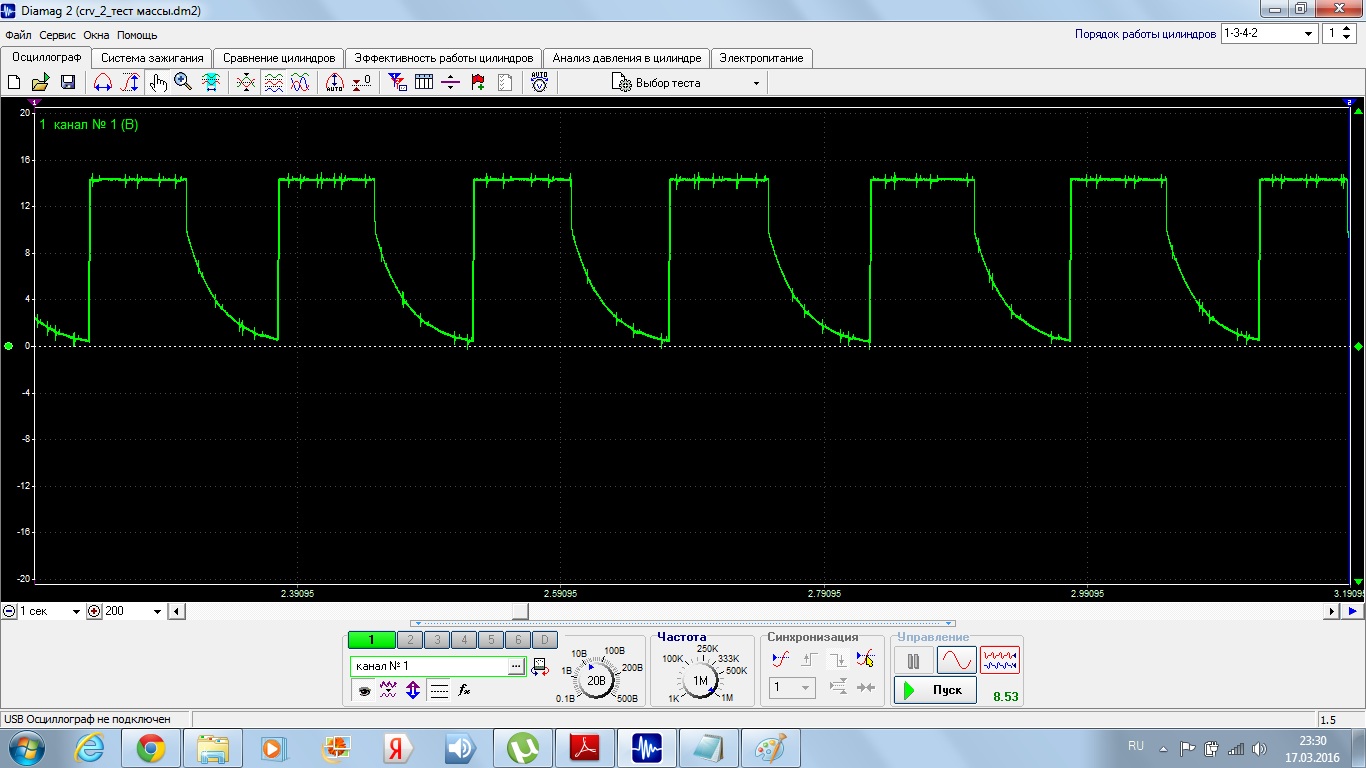1366x768 pixels.
Task: Open the cylinder firing order 1-3-4-2 dropdown
Action: pyautogui.click(x=1270, y=33)
